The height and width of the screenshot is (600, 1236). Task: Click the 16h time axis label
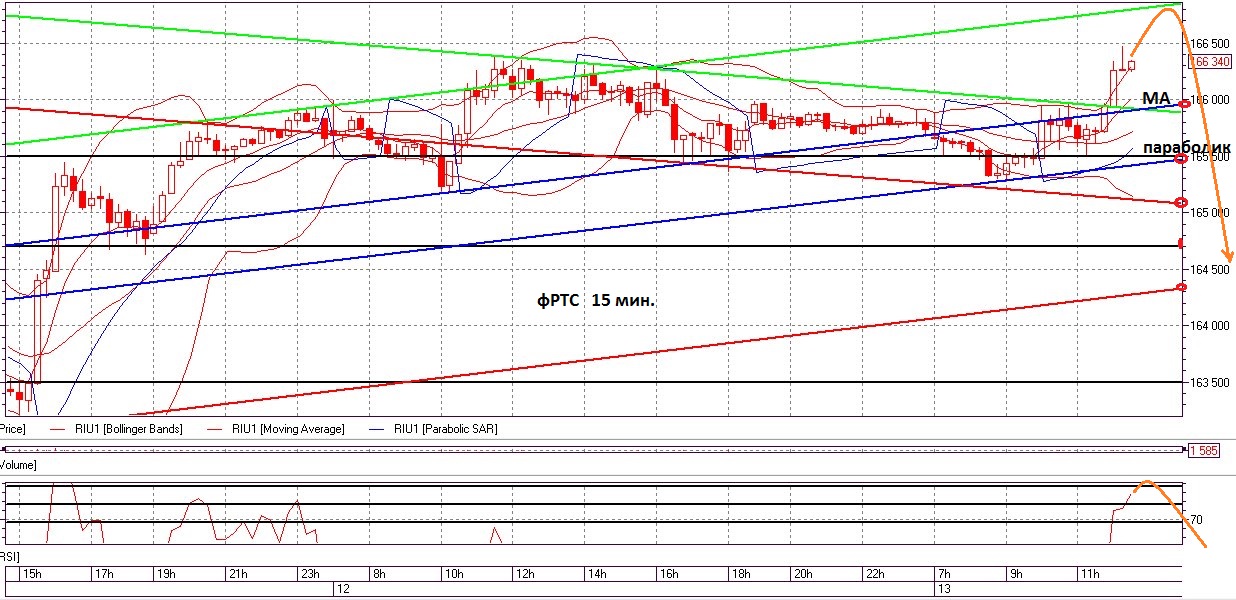pyautogui.click(x=668, y=574)
